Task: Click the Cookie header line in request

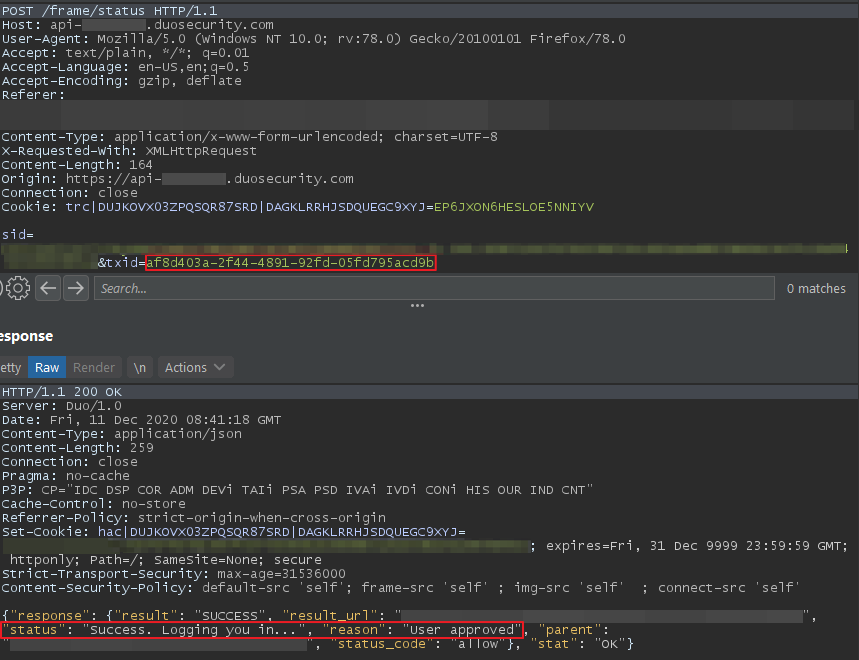Action: (x=298, y=207)
